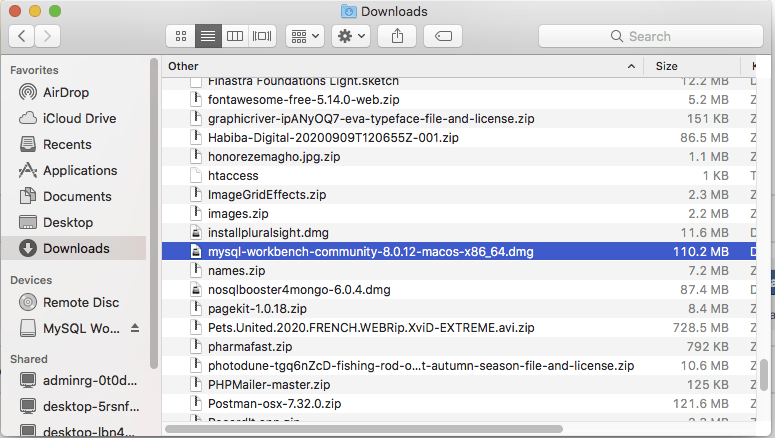Screen dimensions: 775x438
Task: Click the Postman-osx zip archive icon
Action: coord(196,403)
